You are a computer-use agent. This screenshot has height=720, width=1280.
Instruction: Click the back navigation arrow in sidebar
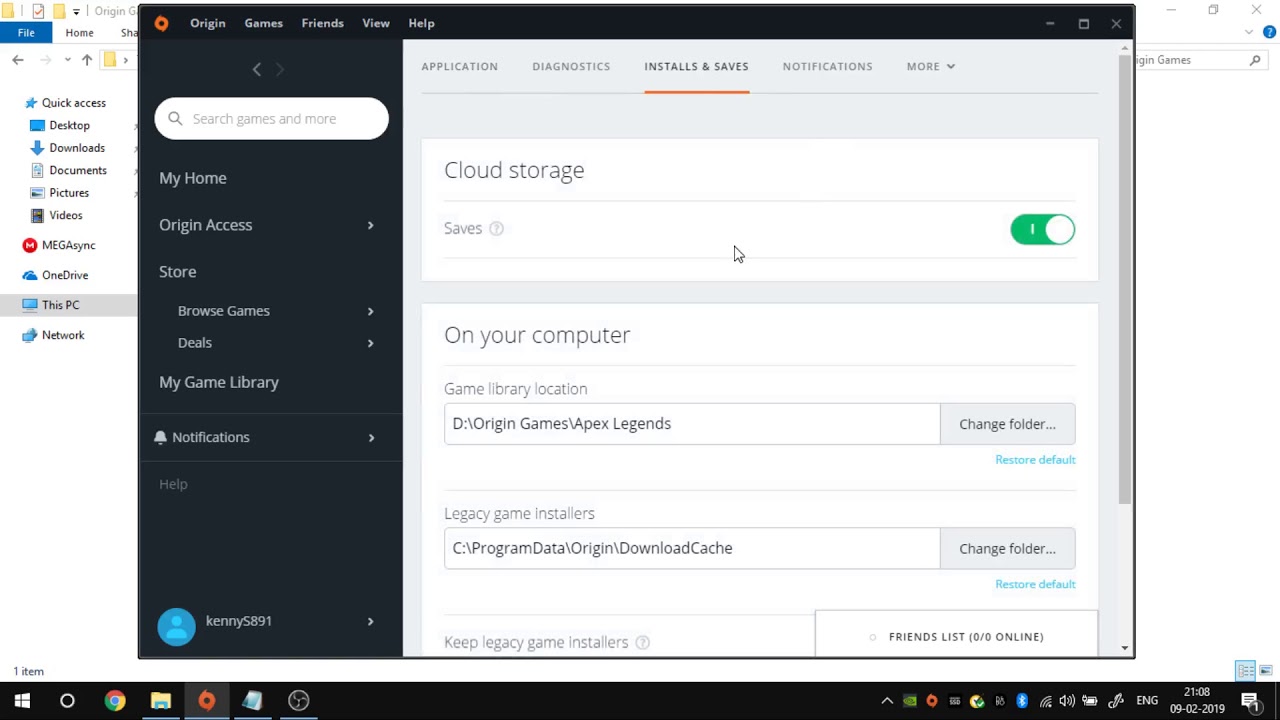(257, 69)
